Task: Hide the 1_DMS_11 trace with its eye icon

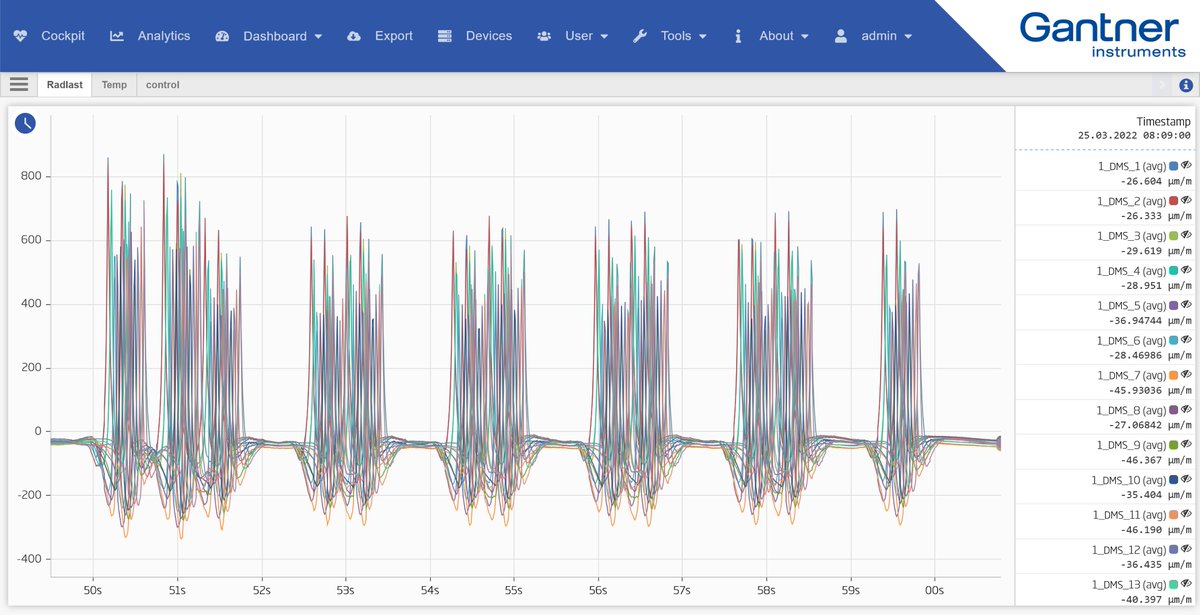Action: (x=1187, y=514)
